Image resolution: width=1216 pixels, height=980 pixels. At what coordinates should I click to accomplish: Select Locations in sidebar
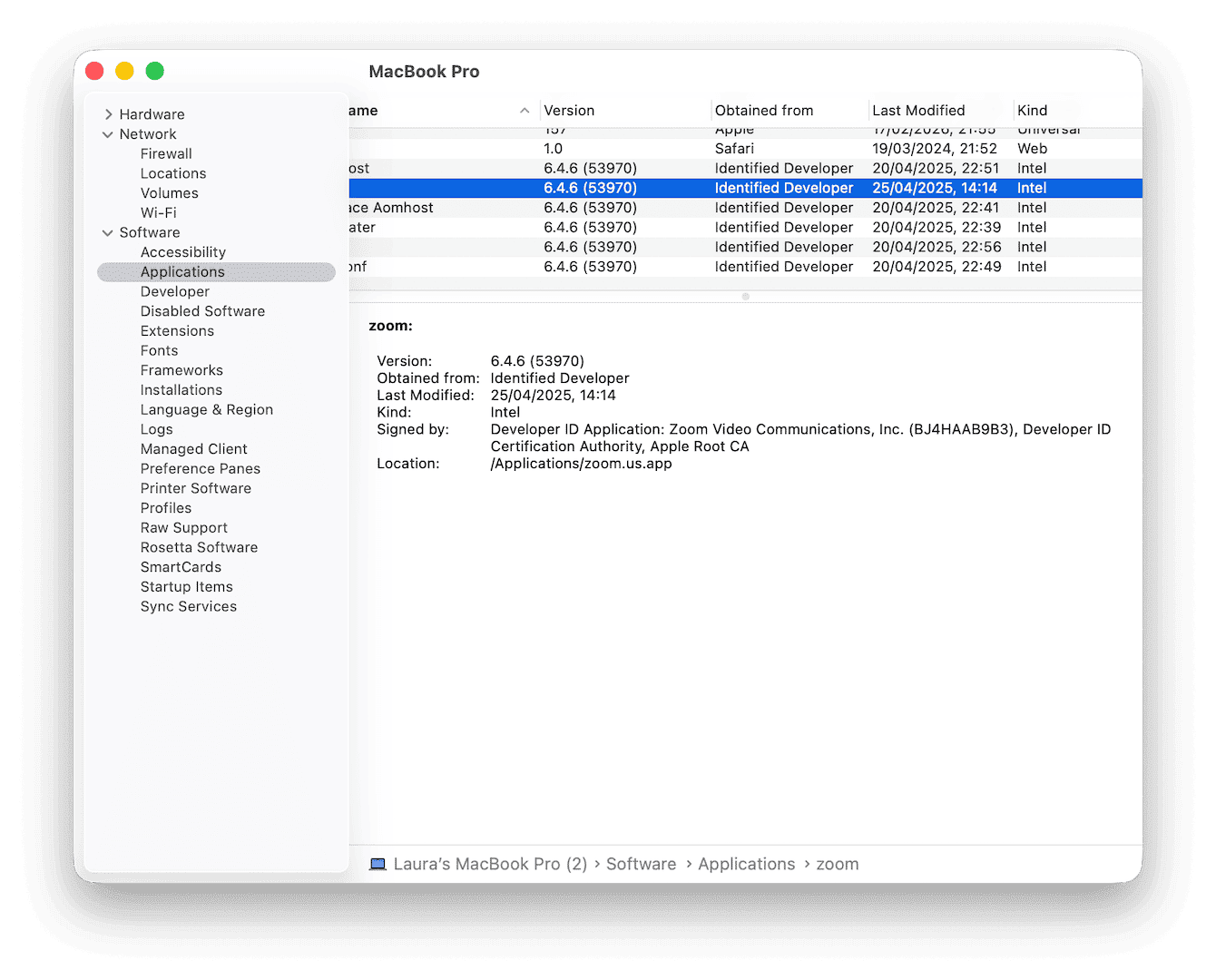tap(173, 173)
